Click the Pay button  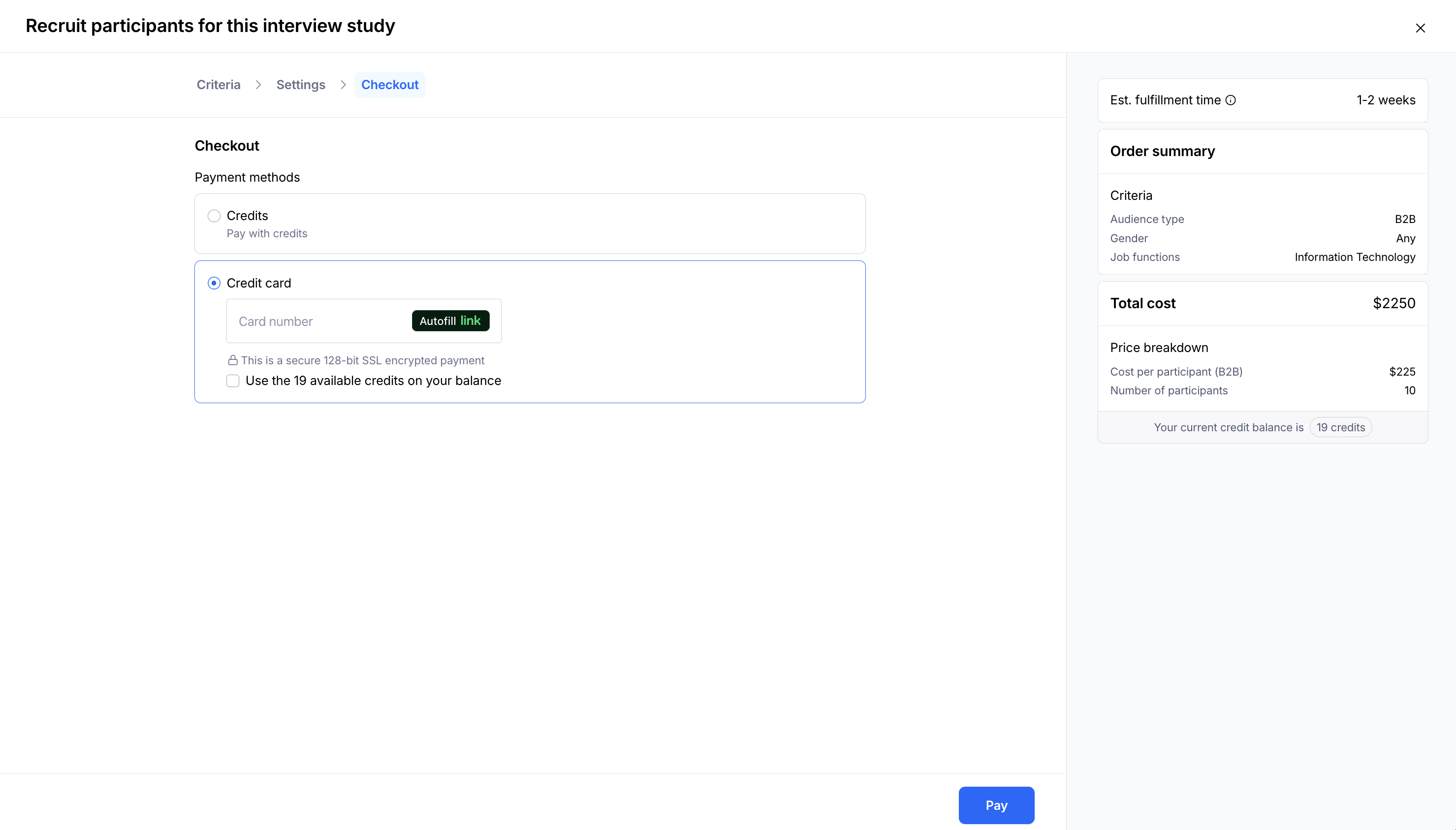[996, 805]
